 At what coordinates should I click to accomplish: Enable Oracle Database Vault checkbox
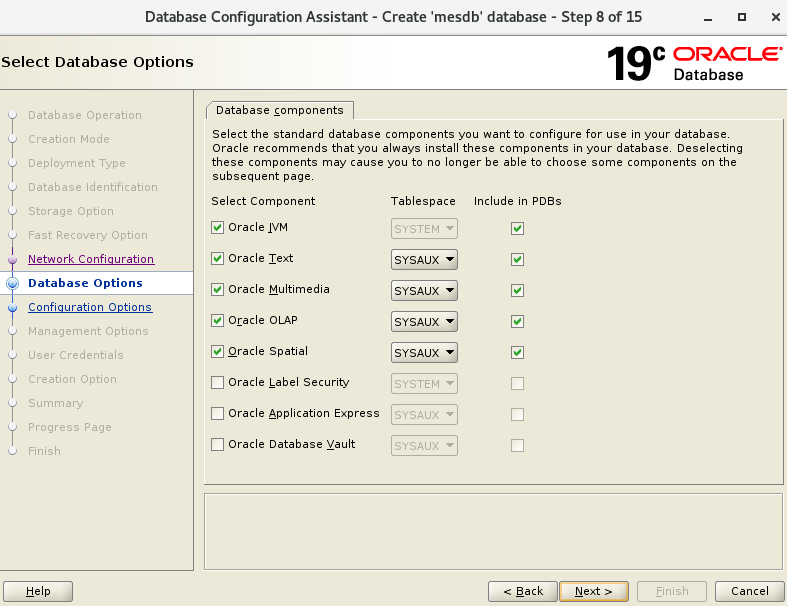click(218, 445)
